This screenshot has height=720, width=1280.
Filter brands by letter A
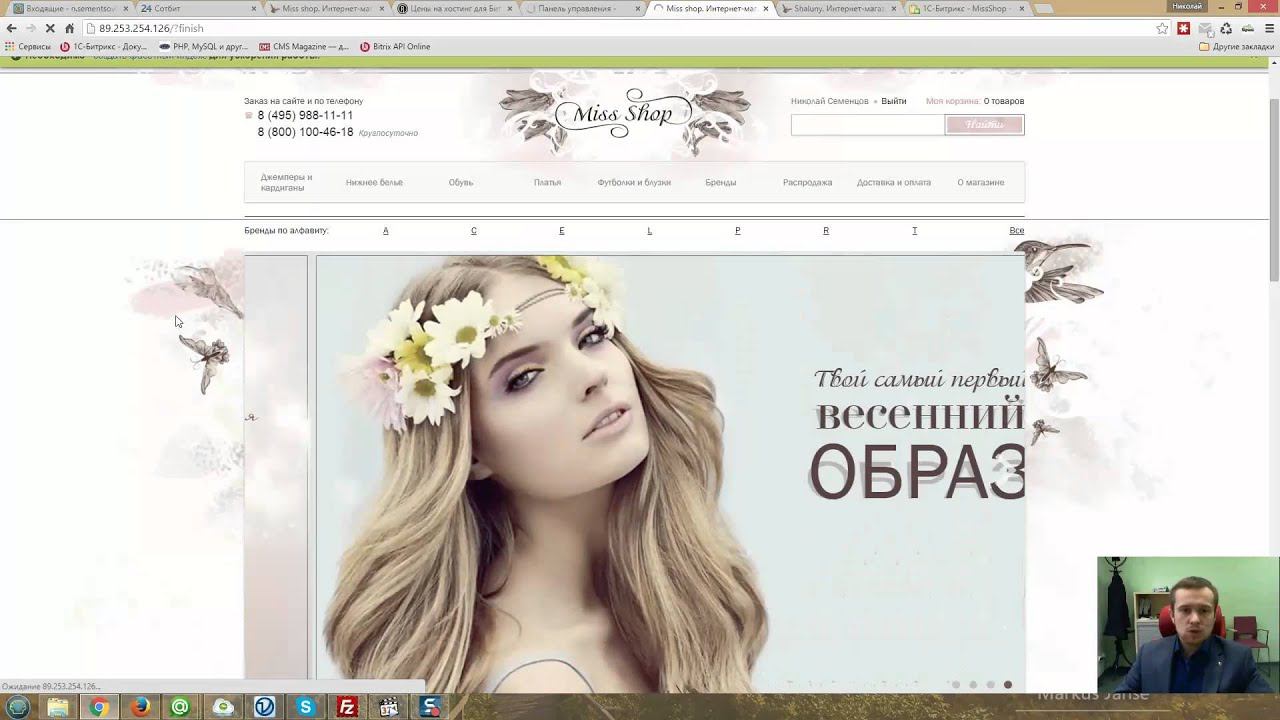(386, 231)
